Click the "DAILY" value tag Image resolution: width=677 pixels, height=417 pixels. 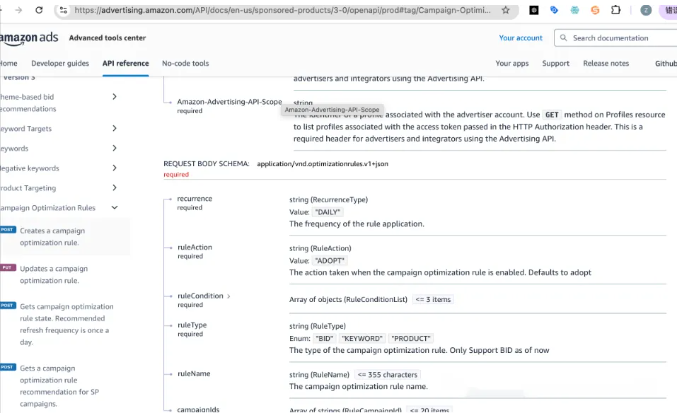pos(328,212)
